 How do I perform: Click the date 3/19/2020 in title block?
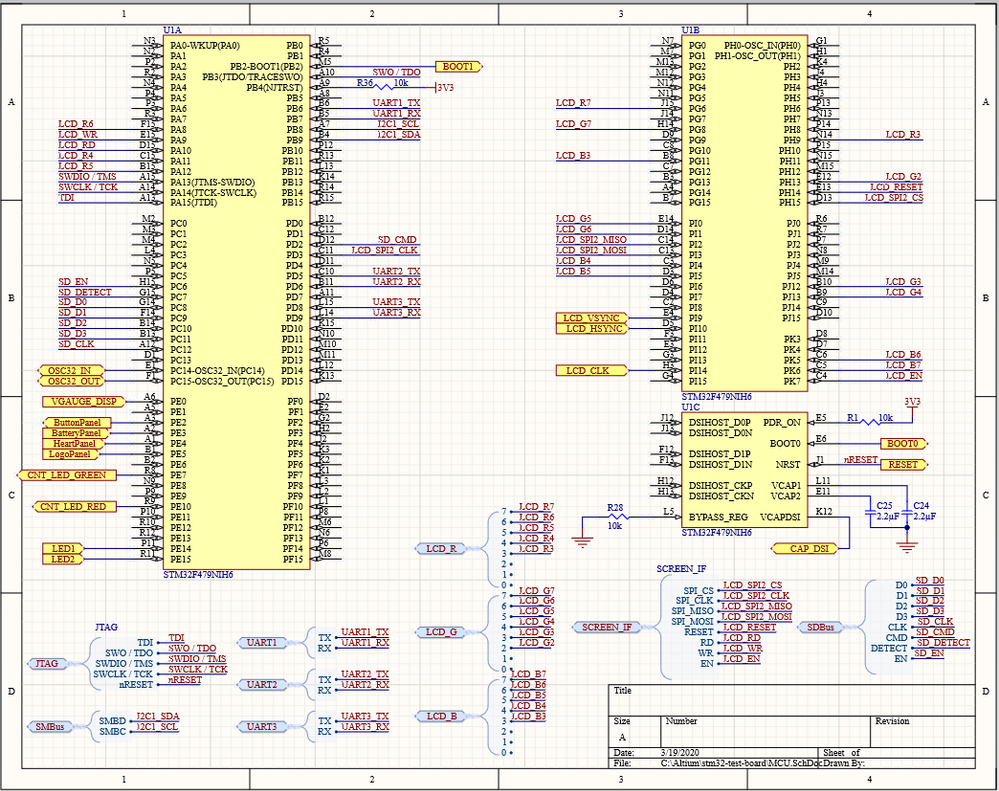click(679, 753)
